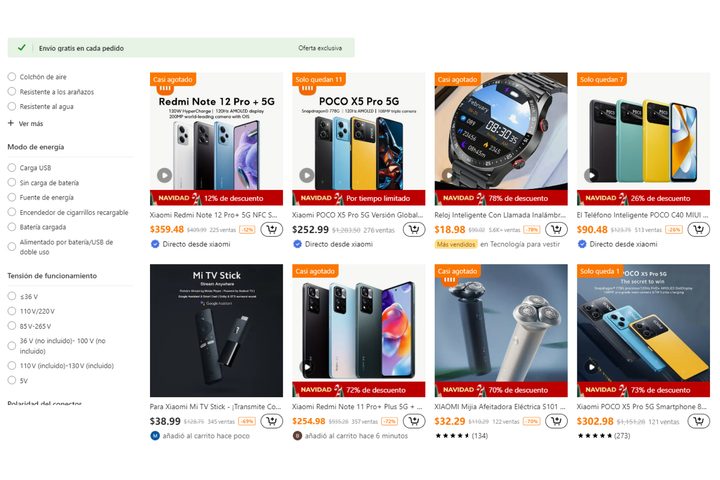Add Mijia Afeitadora Eléctrica to cart
Image resolution: width=720 pixels, height=480 pixels.
tap(555, 422)
